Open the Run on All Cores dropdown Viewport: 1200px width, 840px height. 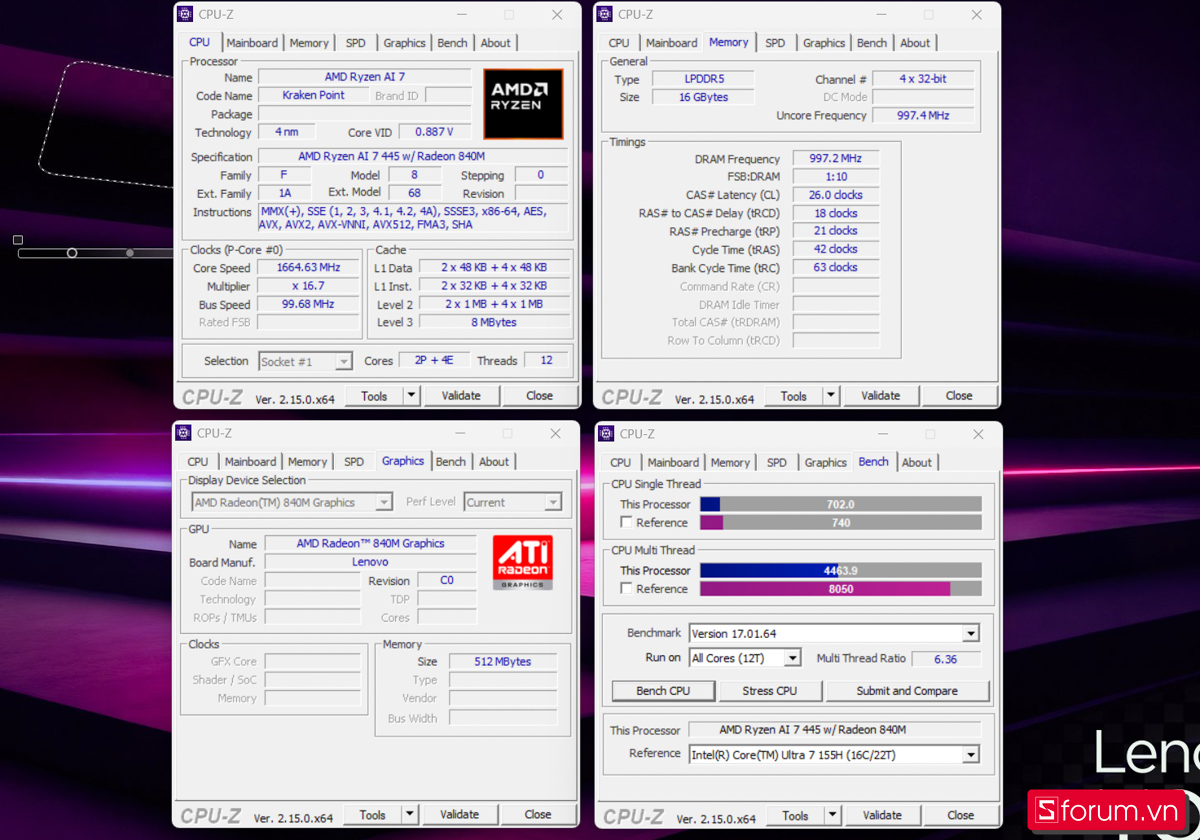coord(792,658)
